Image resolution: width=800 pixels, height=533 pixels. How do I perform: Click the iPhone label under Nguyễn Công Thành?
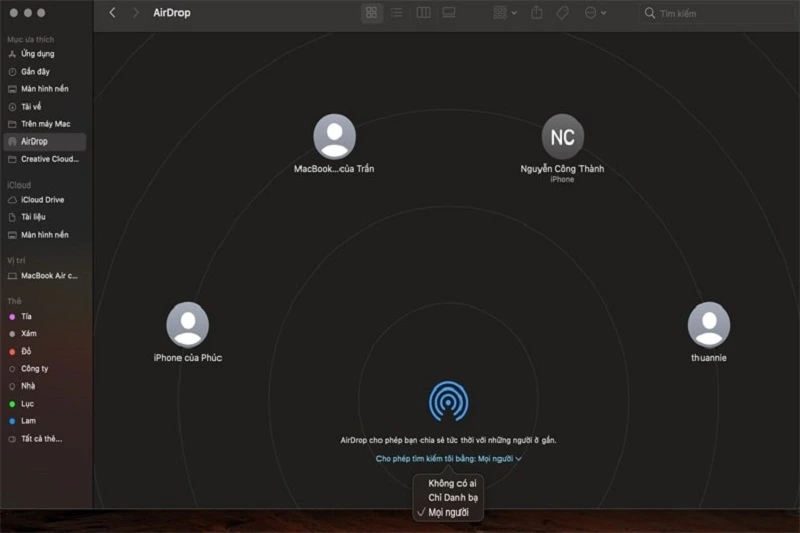click(562, 180)
